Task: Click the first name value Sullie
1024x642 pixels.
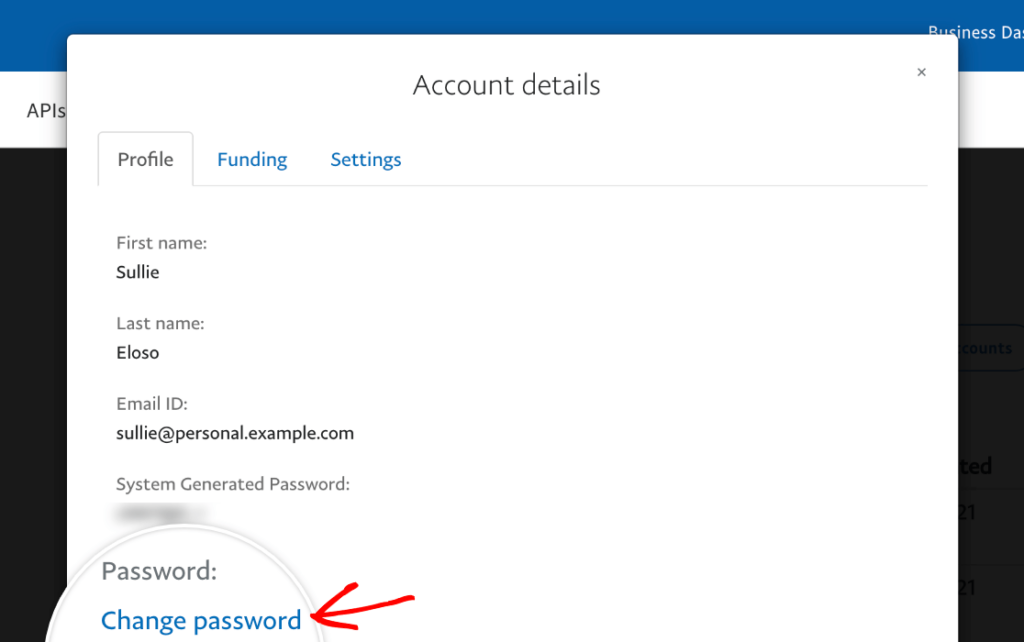Action: pyautogui.click(x=138, y=272)
